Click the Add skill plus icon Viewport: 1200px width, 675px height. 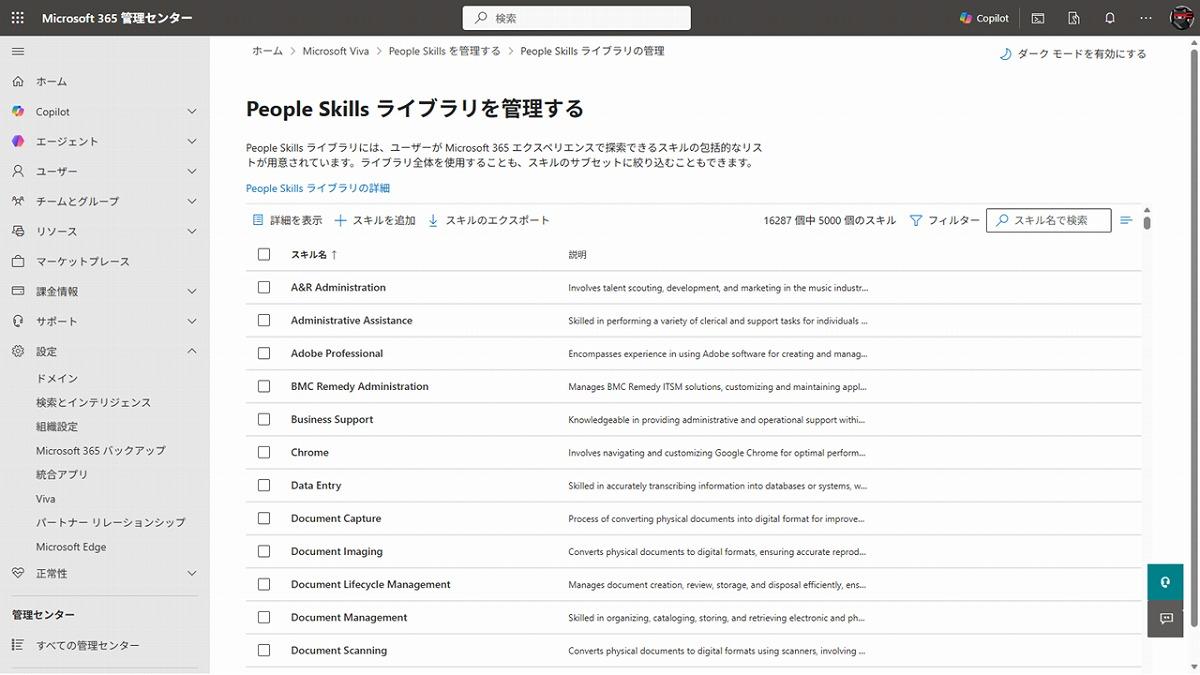(341, 220)
